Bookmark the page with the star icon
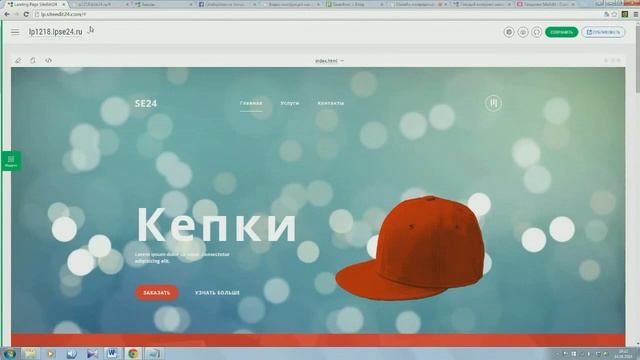 pos(615,14)
